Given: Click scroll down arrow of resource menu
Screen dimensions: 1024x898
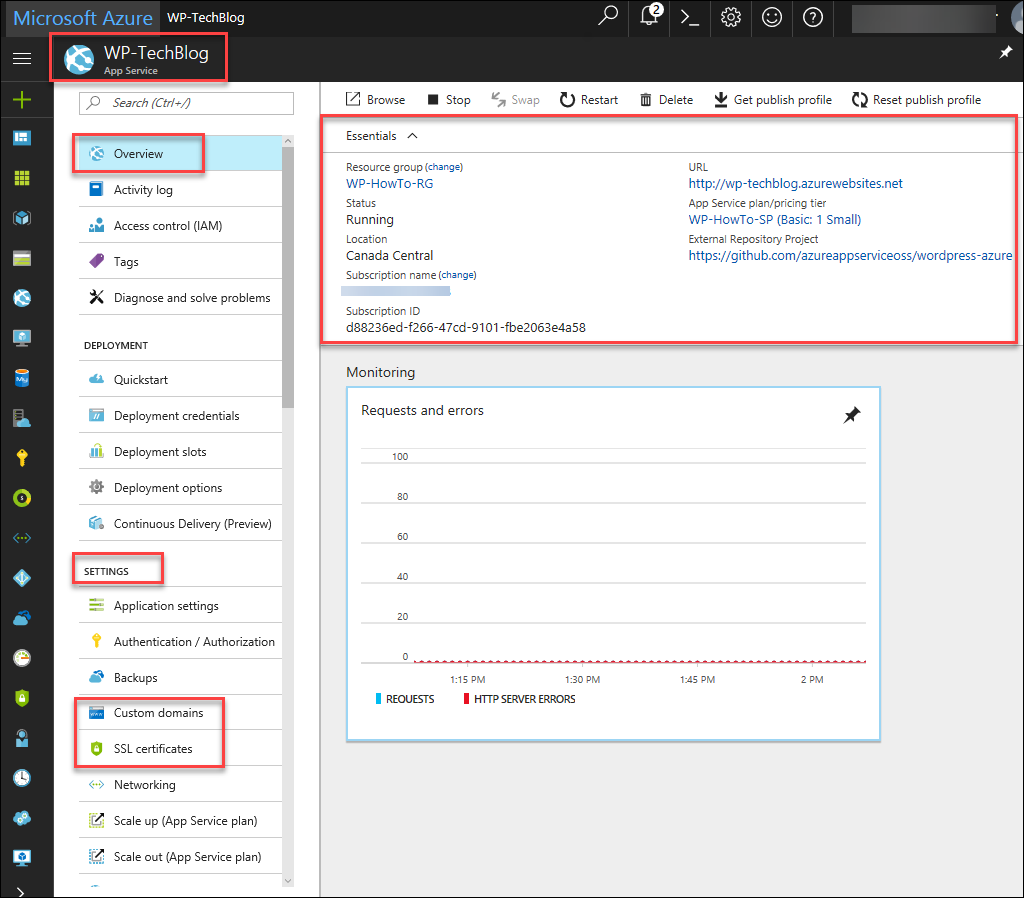Looking at the screenshot, I should (288, 880).
